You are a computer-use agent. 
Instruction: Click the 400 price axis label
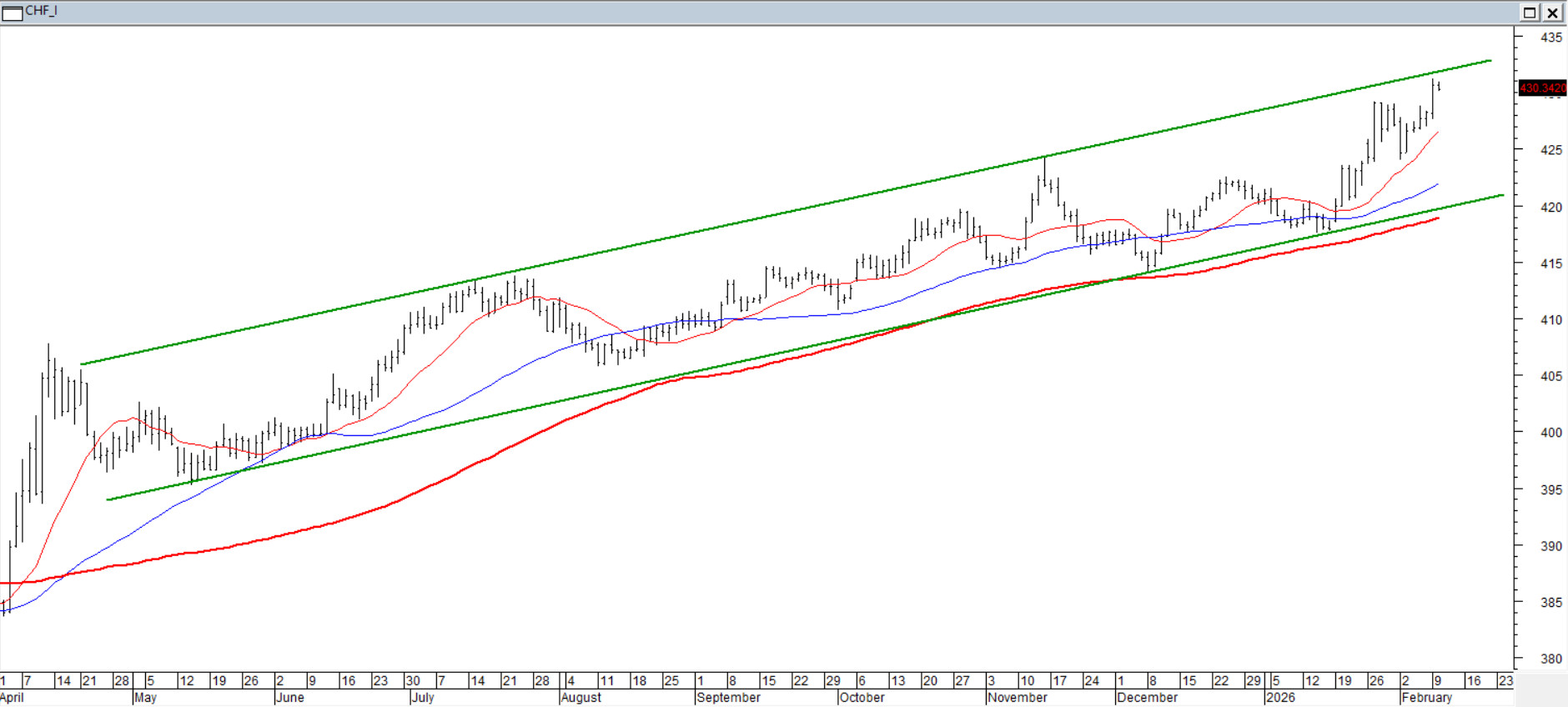click(x=1550, y=433)
